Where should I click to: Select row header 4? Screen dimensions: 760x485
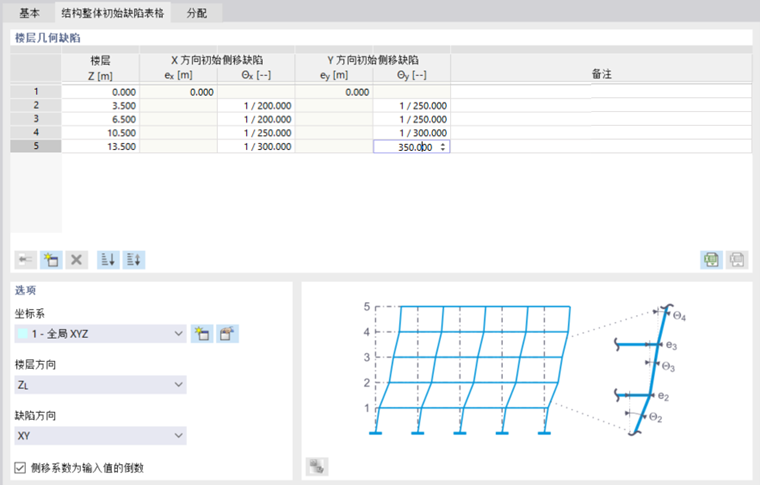tap(36, 132)
